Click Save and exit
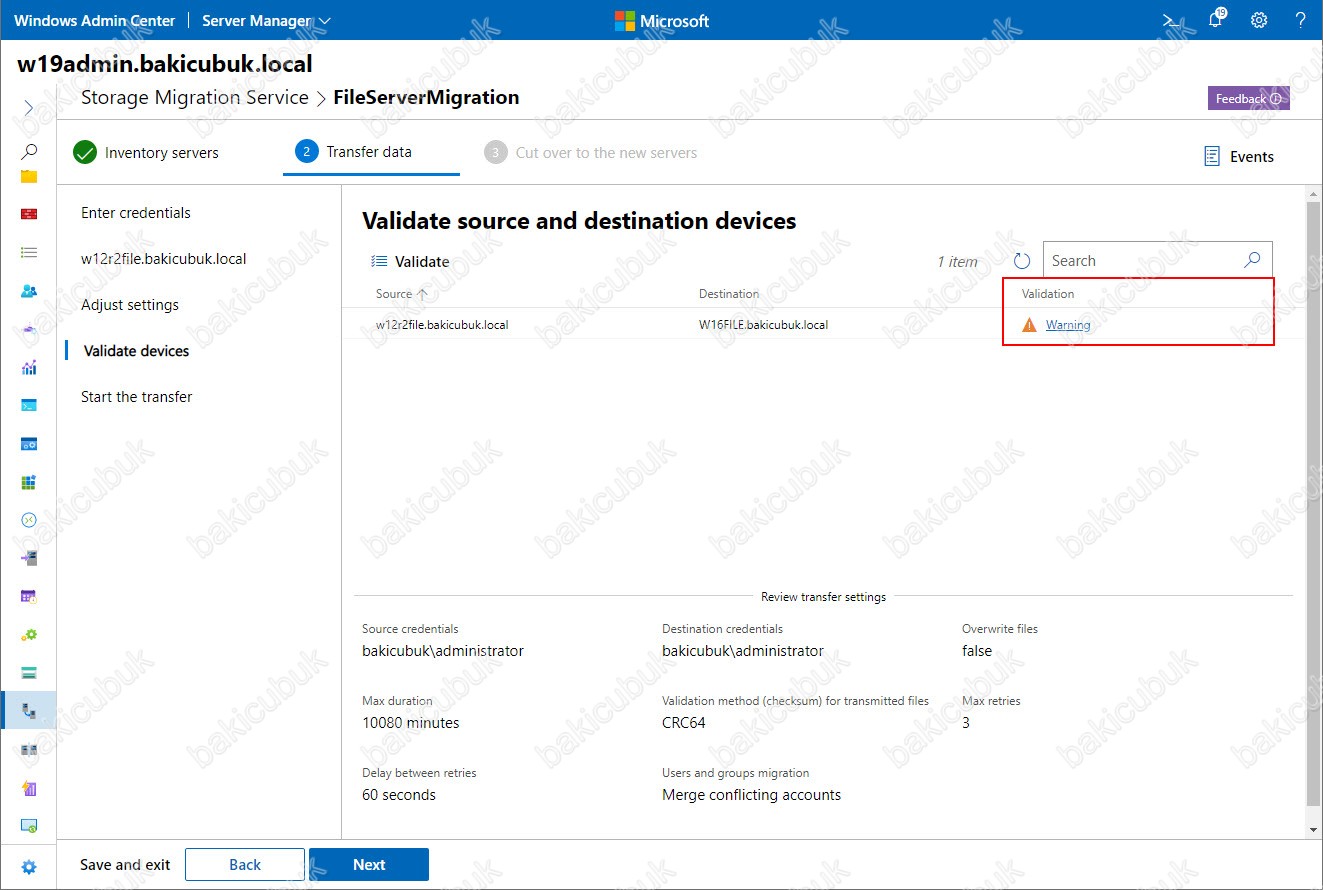This screenshot has width=1323, height=890. click(x=125, y=865)
